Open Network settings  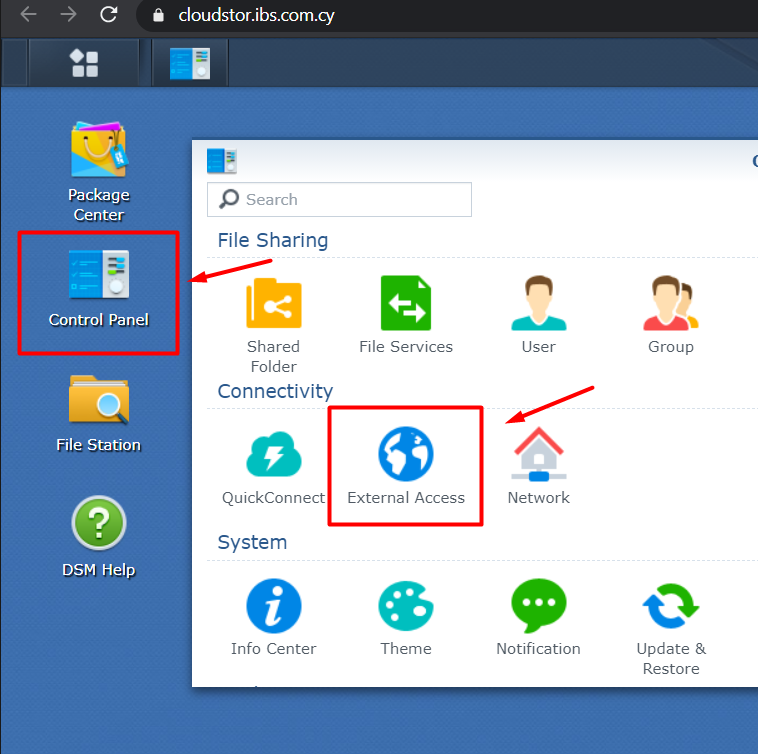pyautogui.click(x=539, y=466)
